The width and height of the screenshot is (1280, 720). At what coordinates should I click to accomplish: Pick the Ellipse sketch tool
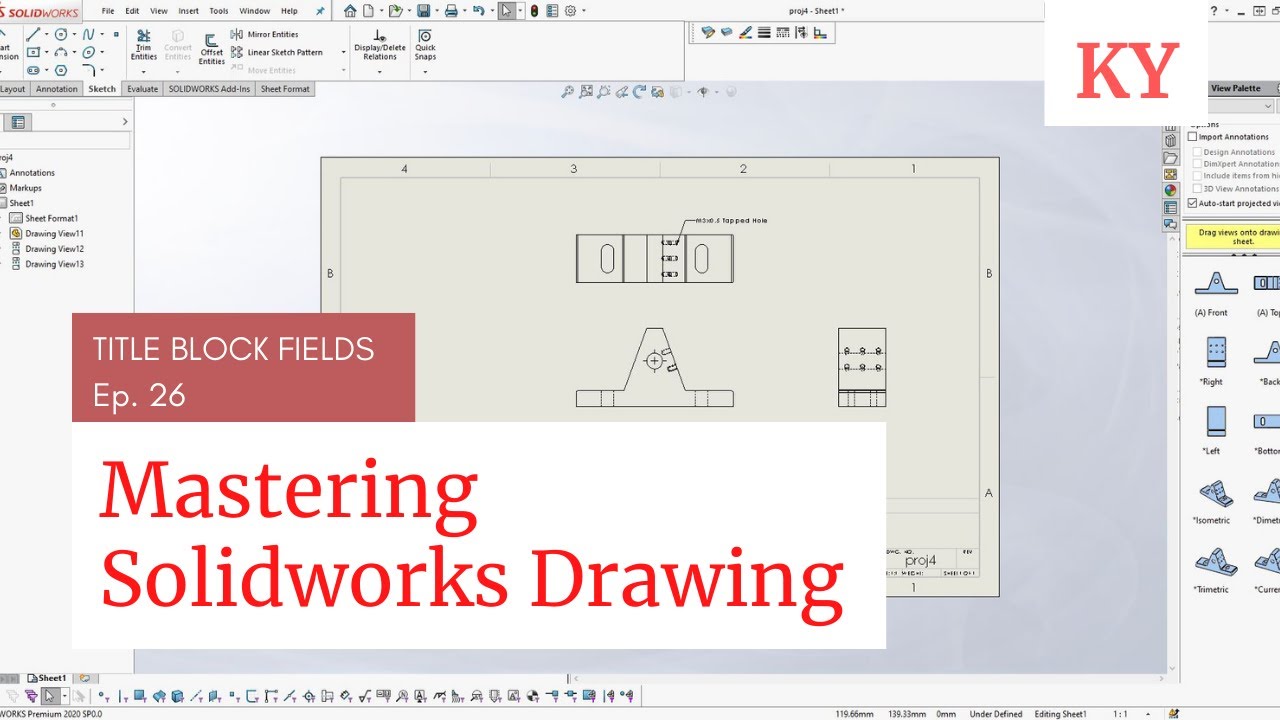tap(89, 52)
